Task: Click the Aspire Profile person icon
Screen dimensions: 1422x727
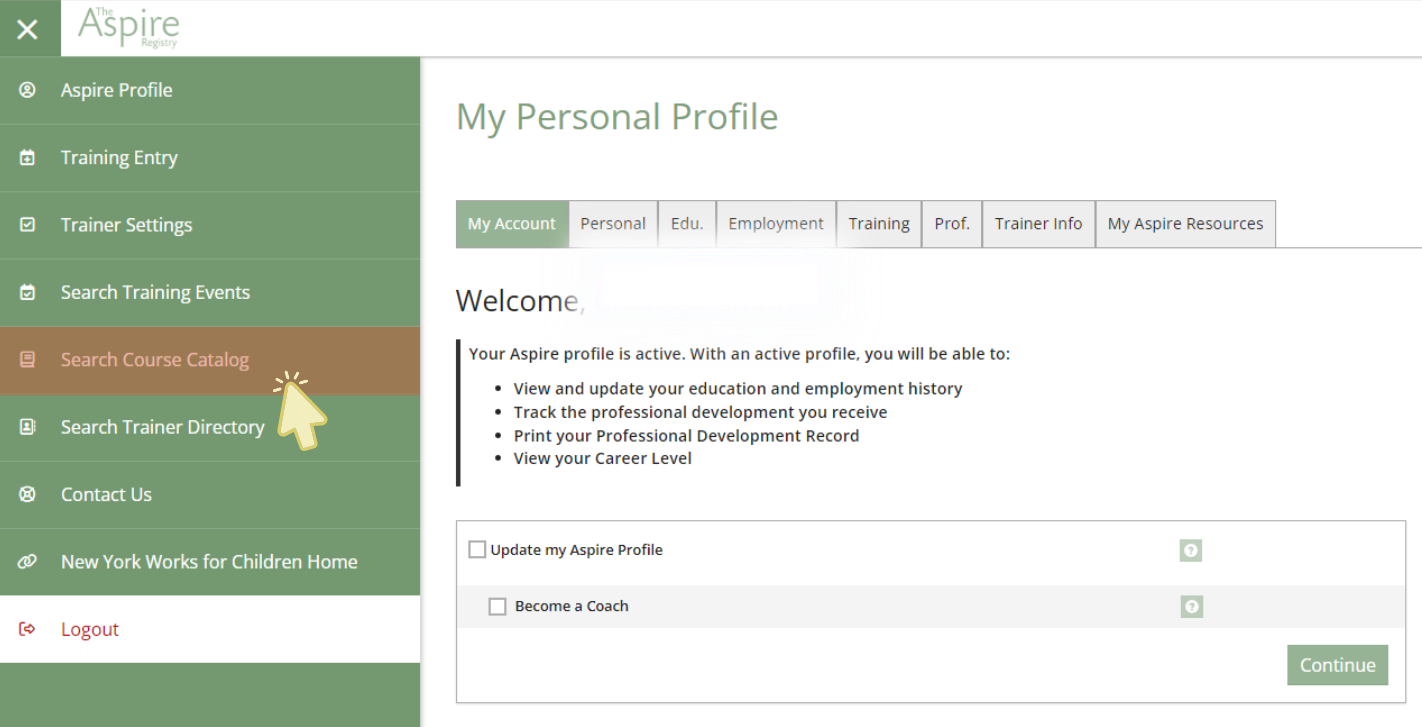Action: [27, 90]
